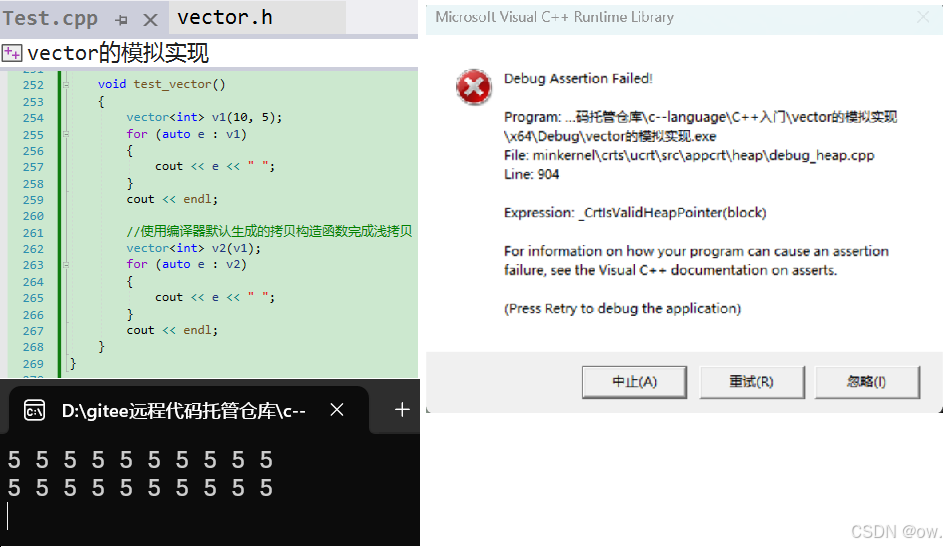Image resolution: width=946 pixels, height=547 pixels.
Task: Click the 忽略(I) ignore button
Action: [866, 382]
